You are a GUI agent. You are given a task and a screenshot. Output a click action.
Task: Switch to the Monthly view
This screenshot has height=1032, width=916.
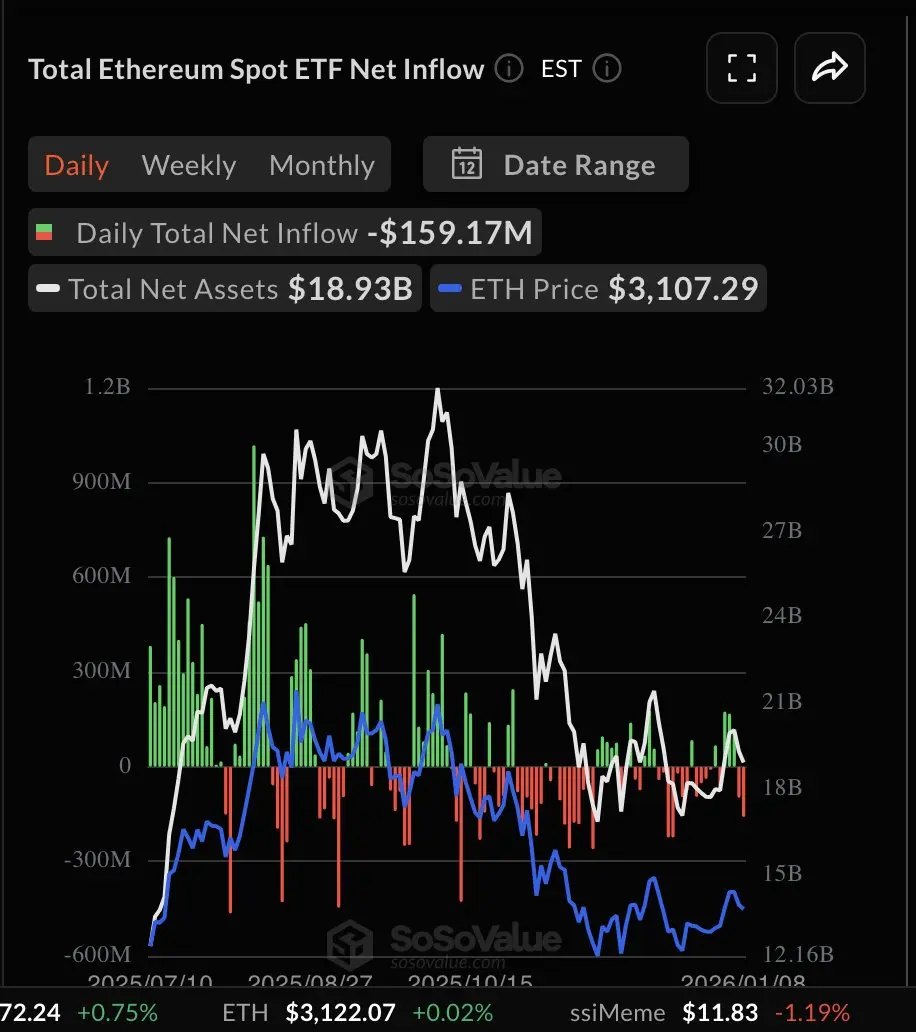[322, 164]
